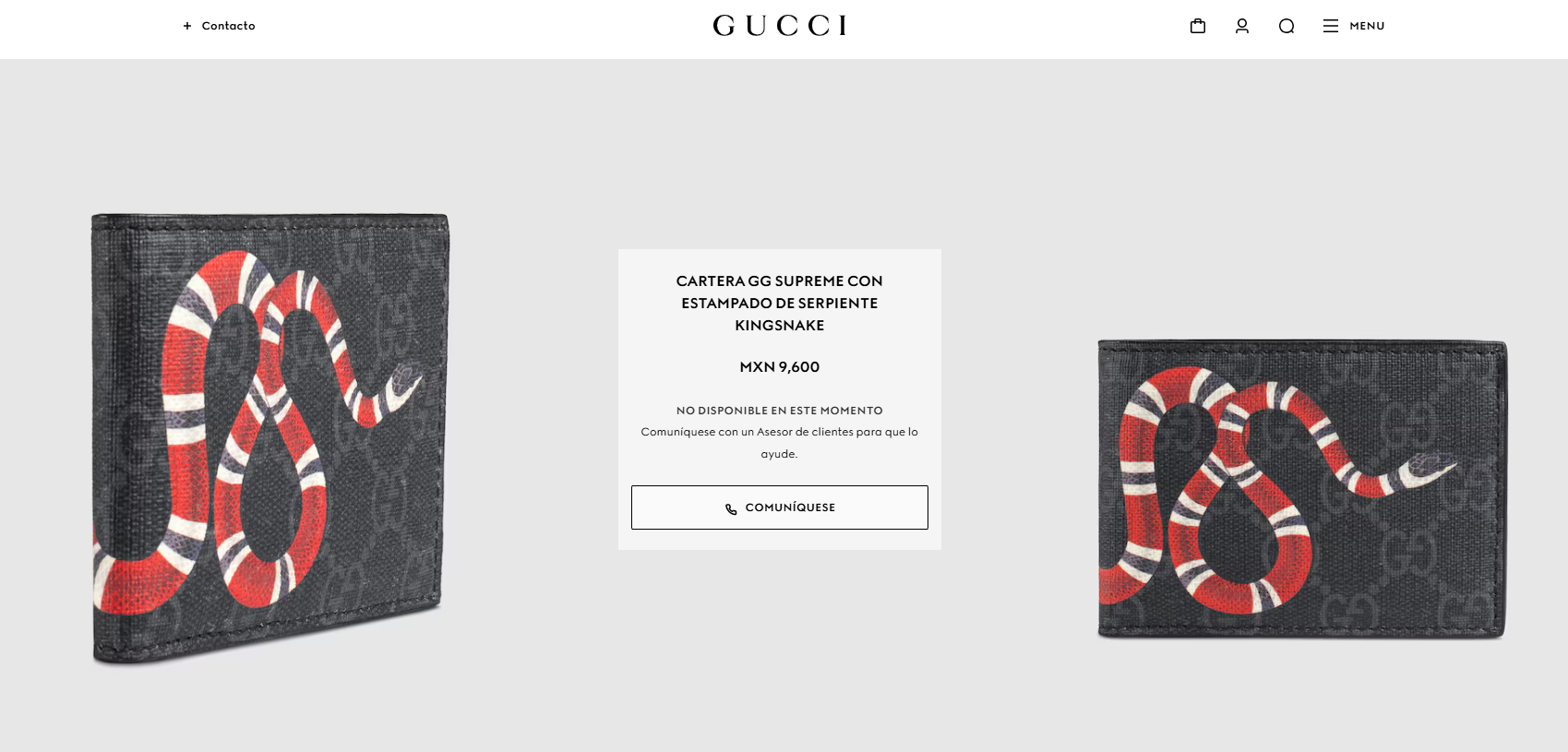Click the No disponible en este momento notice
The image size is (1568, 752).
tap(780, 411)
